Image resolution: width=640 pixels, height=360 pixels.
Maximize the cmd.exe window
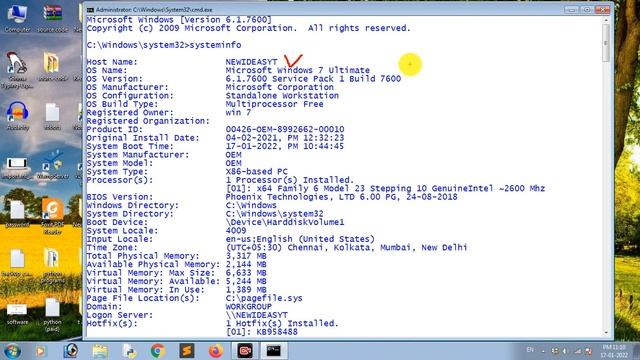[587, 9]
